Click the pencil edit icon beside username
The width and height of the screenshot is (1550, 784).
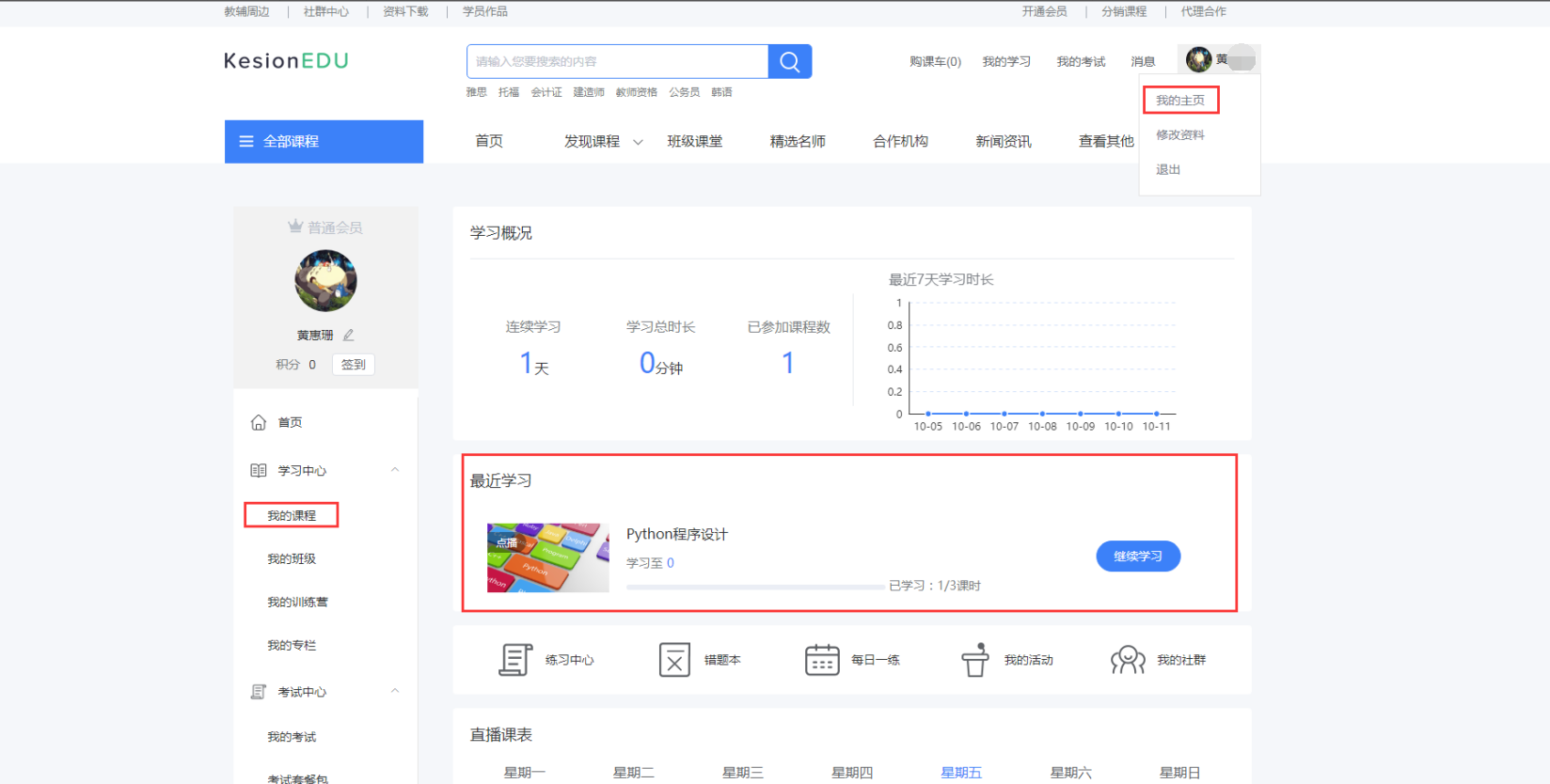click(349, 336)
